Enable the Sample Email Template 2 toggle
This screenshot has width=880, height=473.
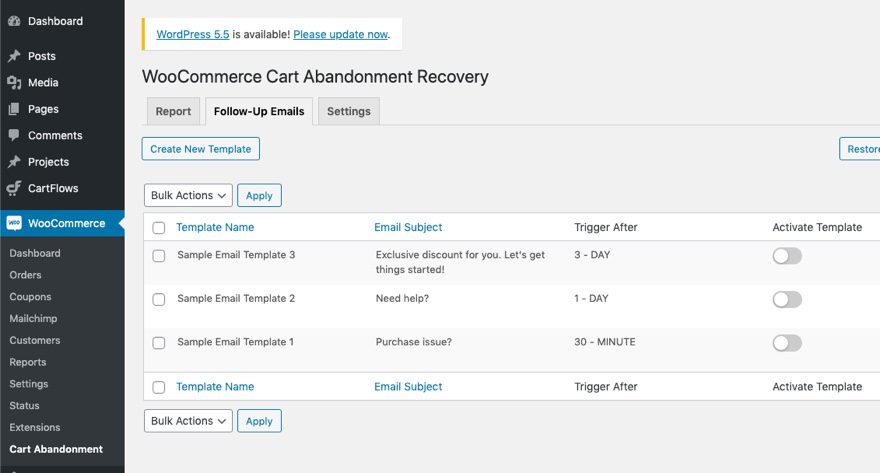click(x=787, y=299)
